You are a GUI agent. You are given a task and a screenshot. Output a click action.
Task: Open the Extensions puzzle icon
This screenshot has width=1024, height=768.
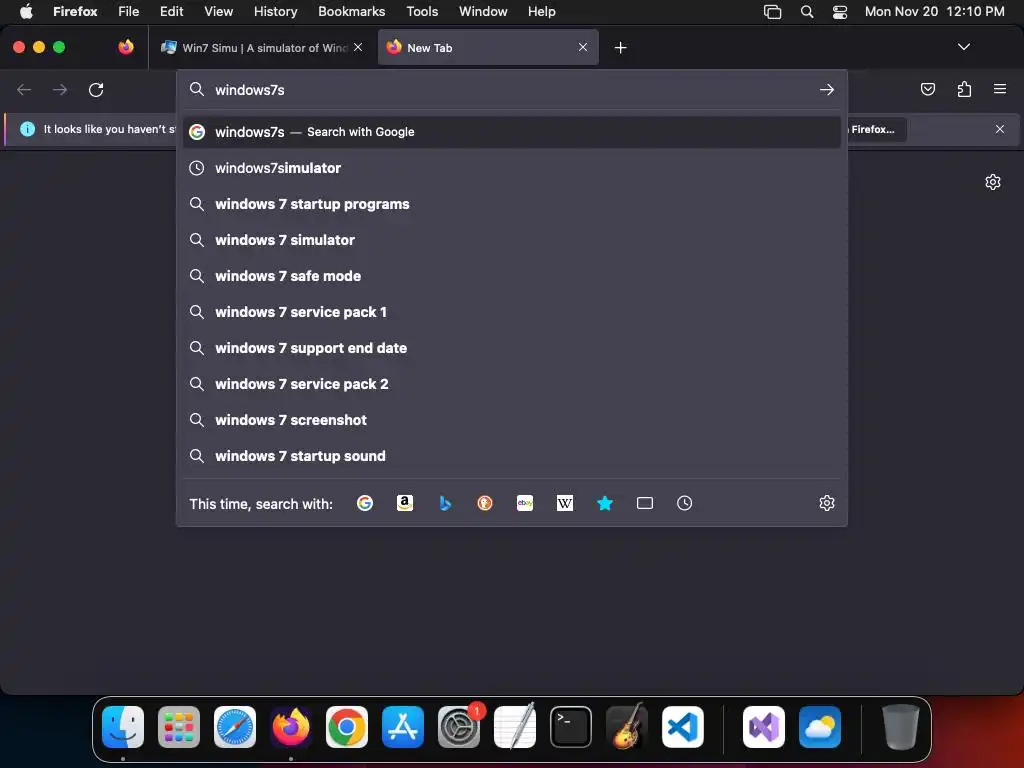point(964,89)
